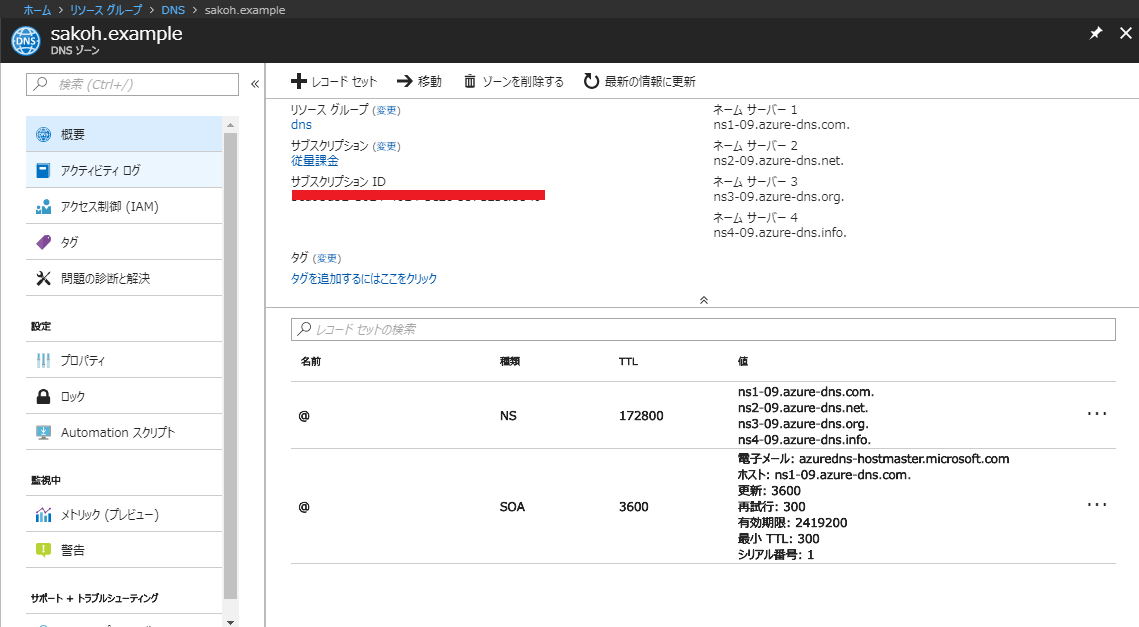Open the ロック settings item
This screenshot has width=1139, height=627.
coord(123,396)
